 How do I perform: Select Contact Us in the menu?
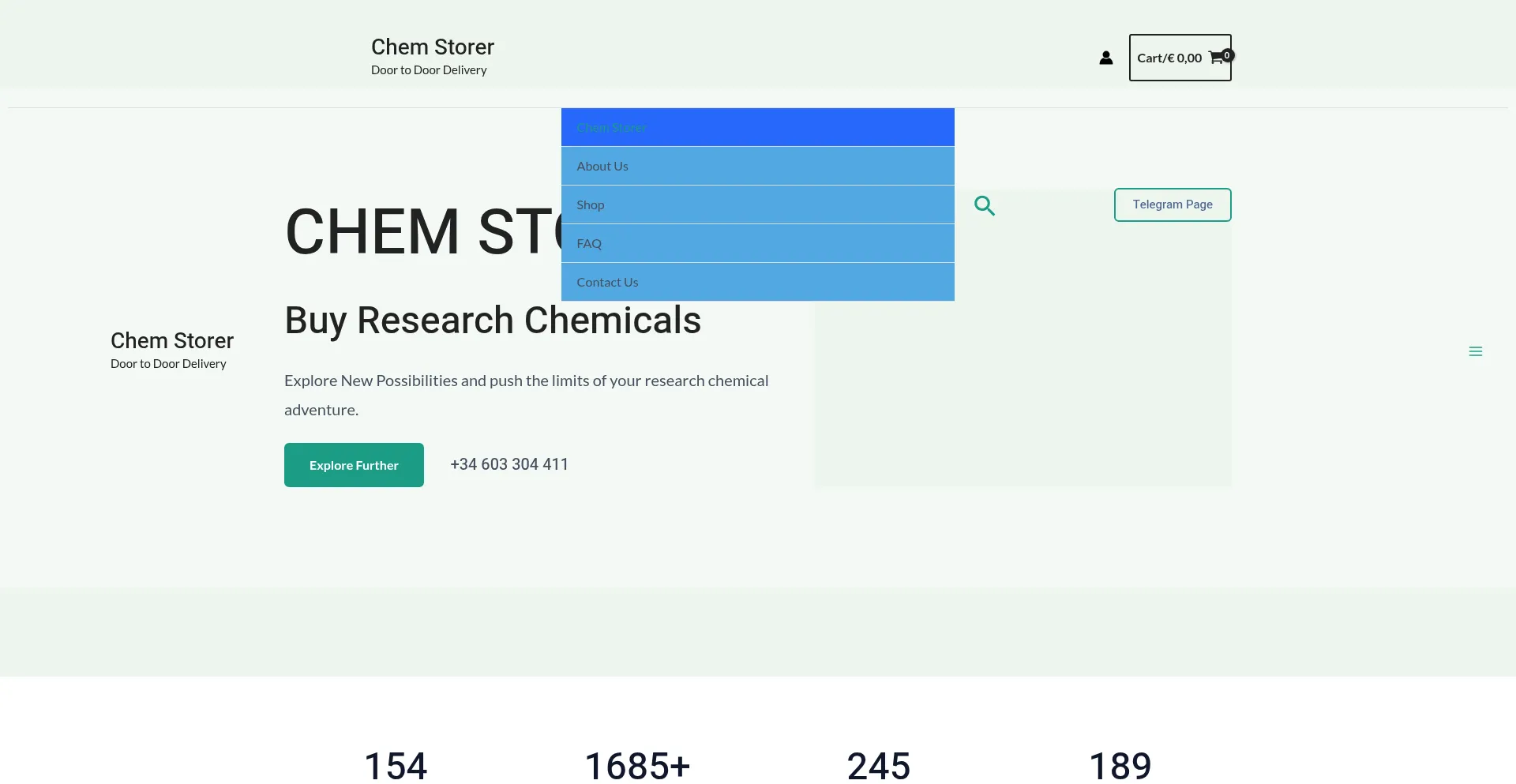pos(607,282)
